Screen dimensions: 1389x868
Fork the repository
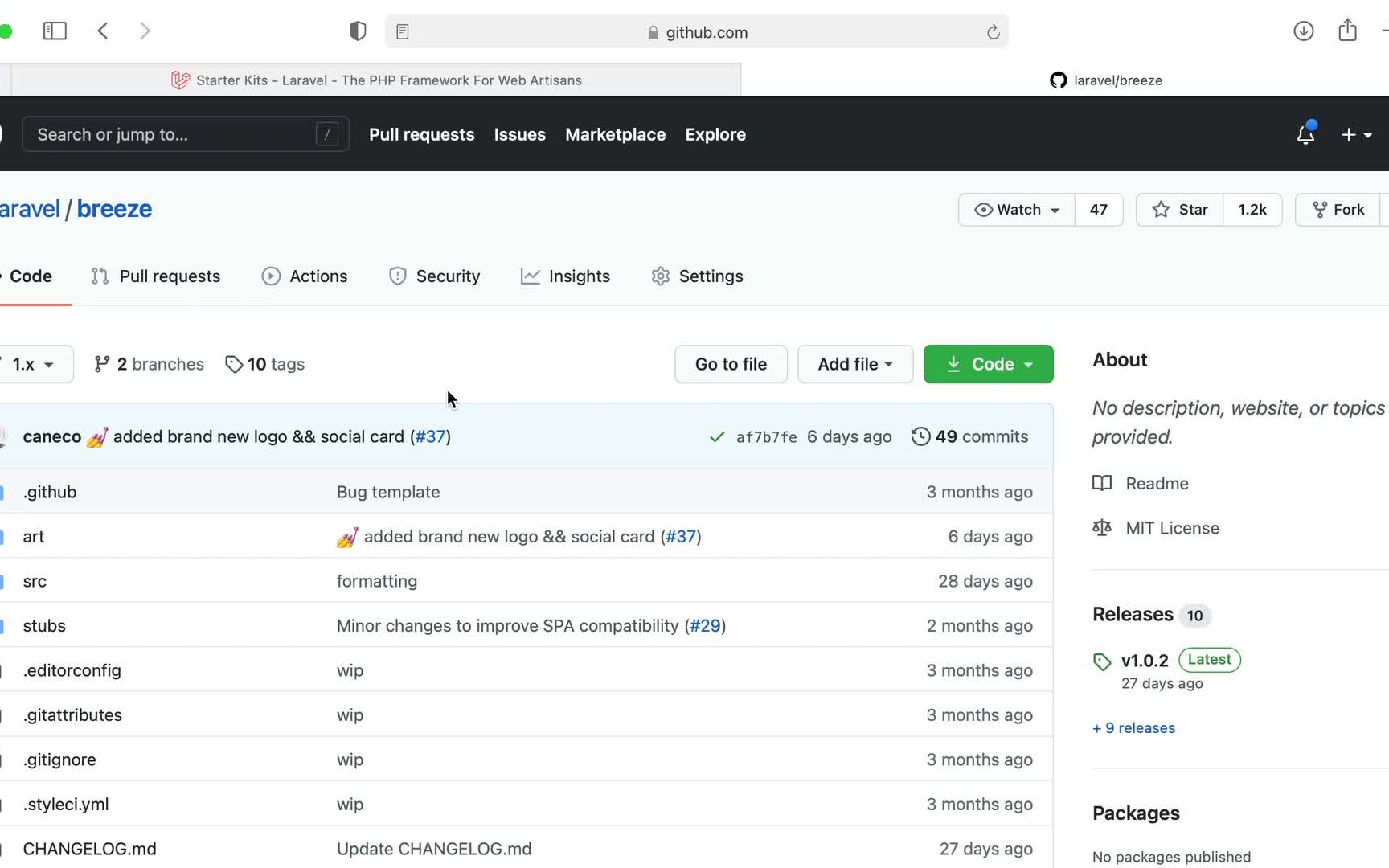point(1338,210)
